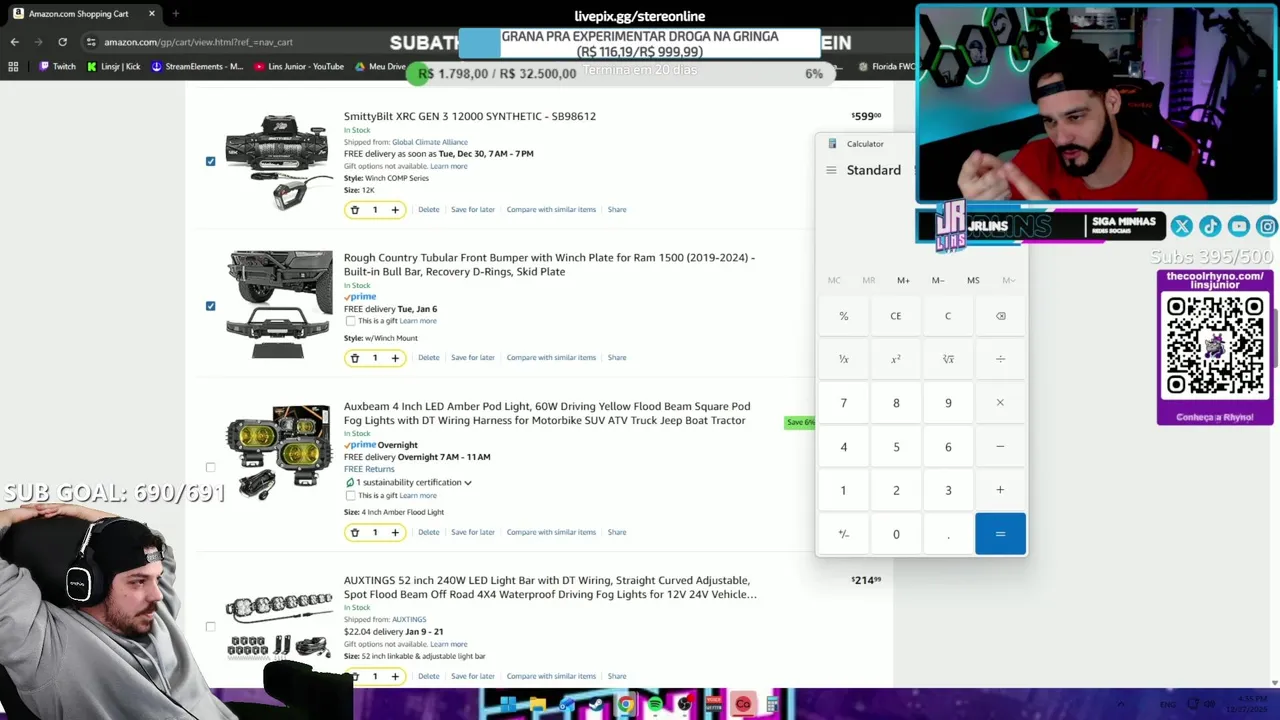The width and height of the screenshot is (1280, 720).
Task: Click the plus key in Calculator
Action: click(1000, 490)
